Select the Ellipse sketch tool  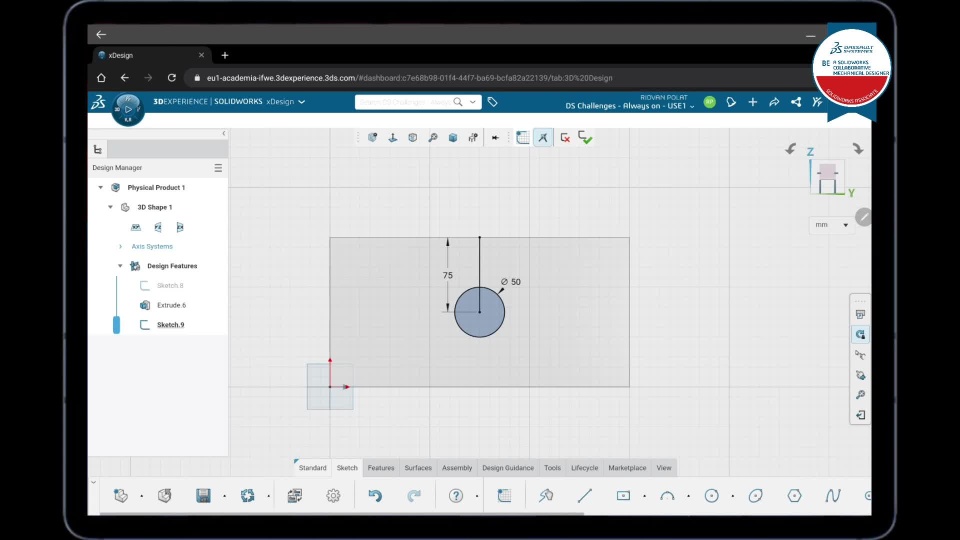pyautogui.click(x=756, y=495)
